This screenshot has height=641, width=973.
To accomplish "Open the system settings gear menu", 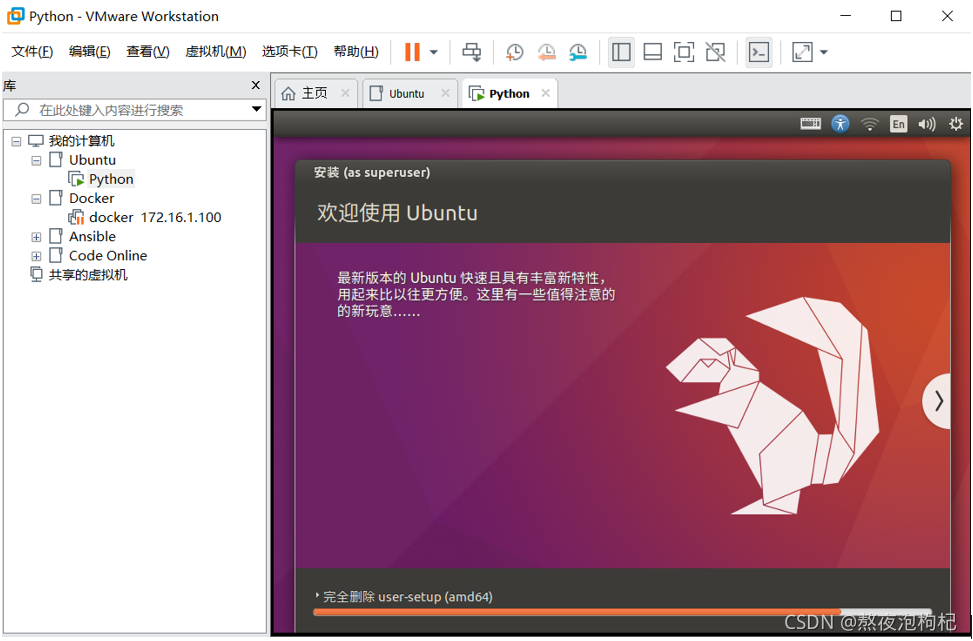I will click(x=956, y=124).
